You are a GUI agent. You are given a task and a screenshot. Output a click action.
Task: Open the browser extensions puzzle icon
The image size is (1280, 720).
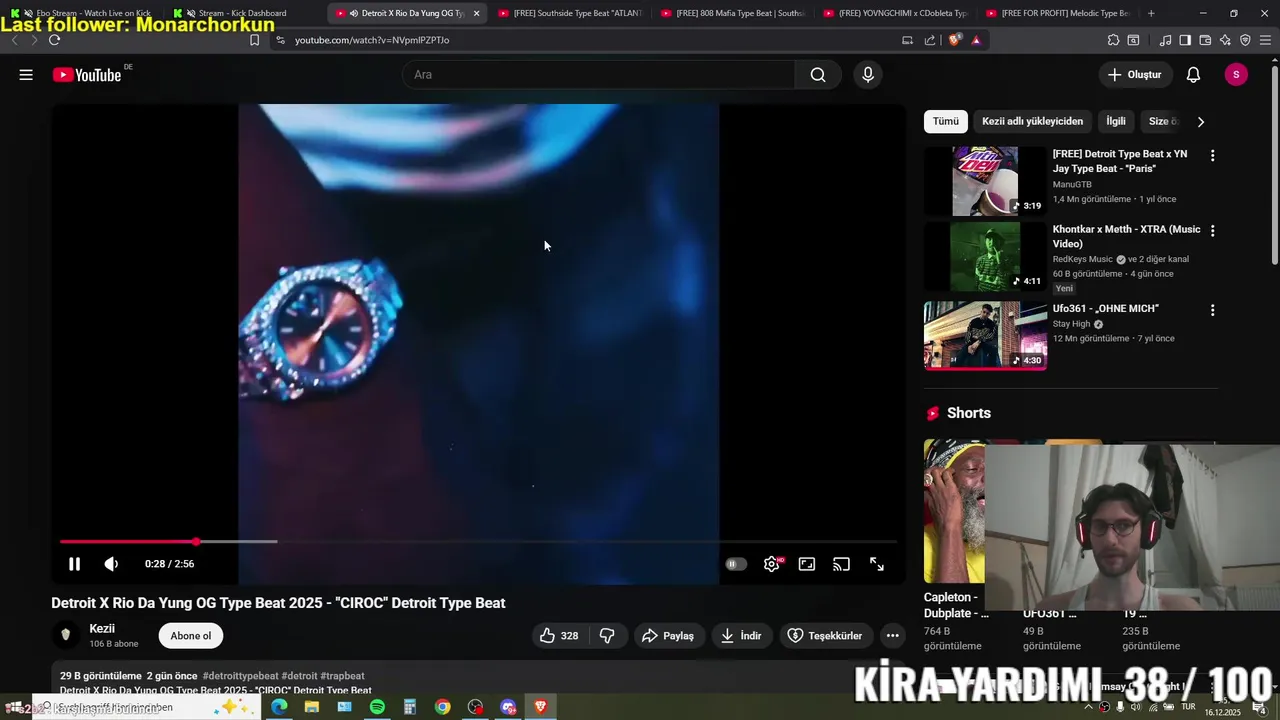tap(1113, 40)
